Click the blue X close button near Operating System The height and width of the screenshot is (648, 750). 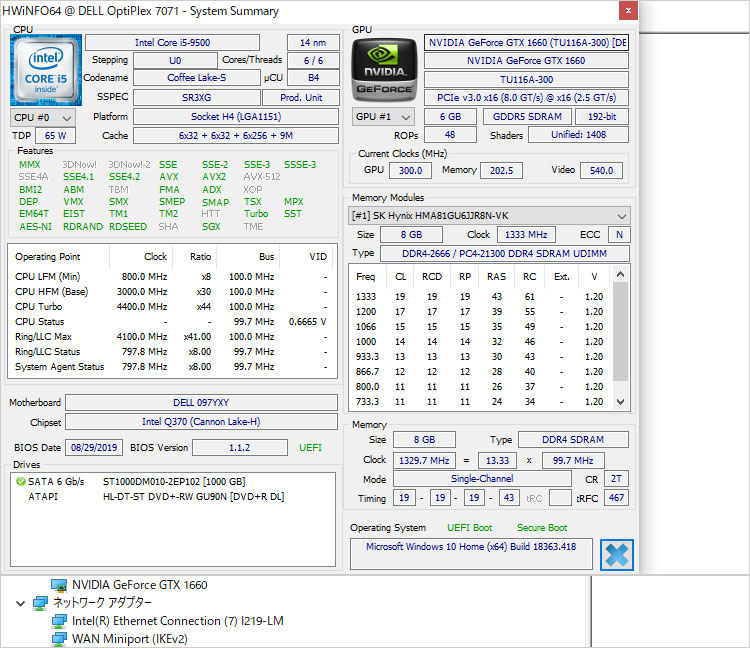pyautogui.click(x=617, y=555)
